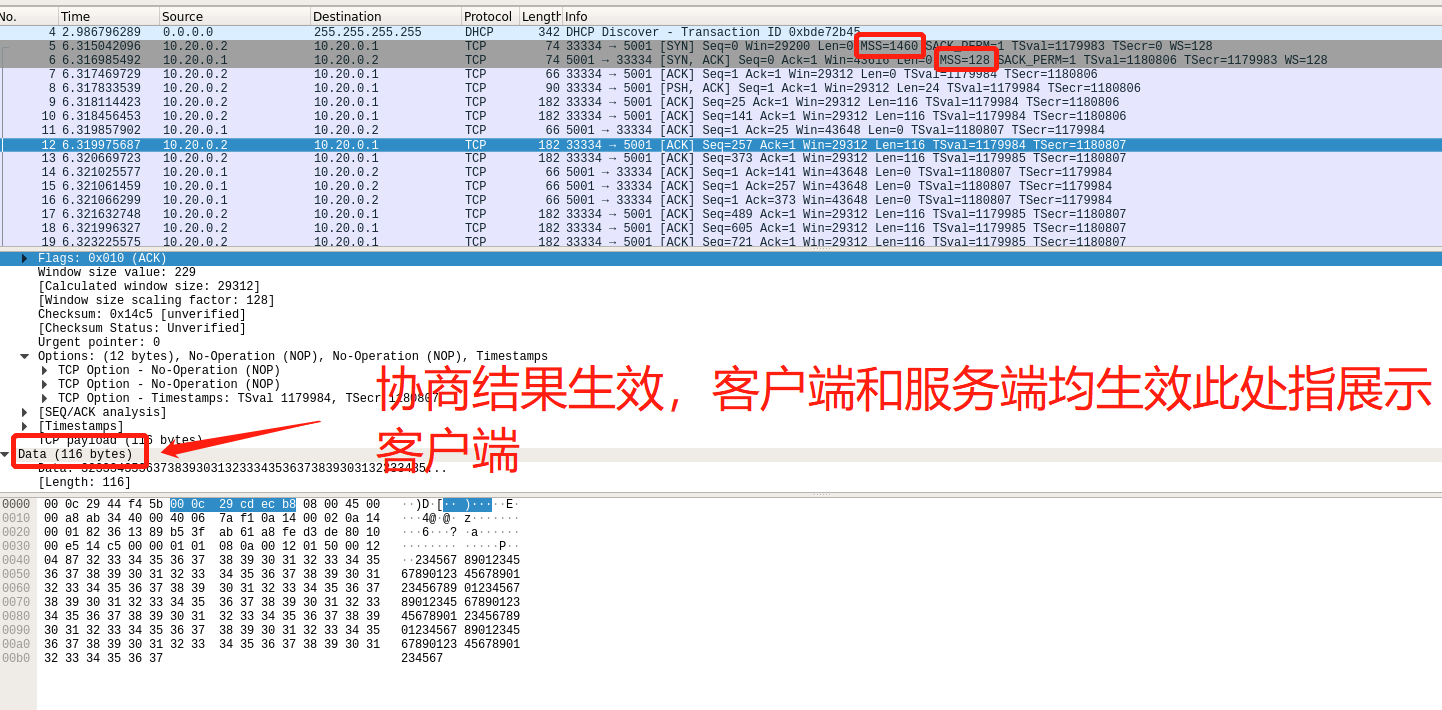Expand the [SEQ/ACK analysis] node

point(25,412)
